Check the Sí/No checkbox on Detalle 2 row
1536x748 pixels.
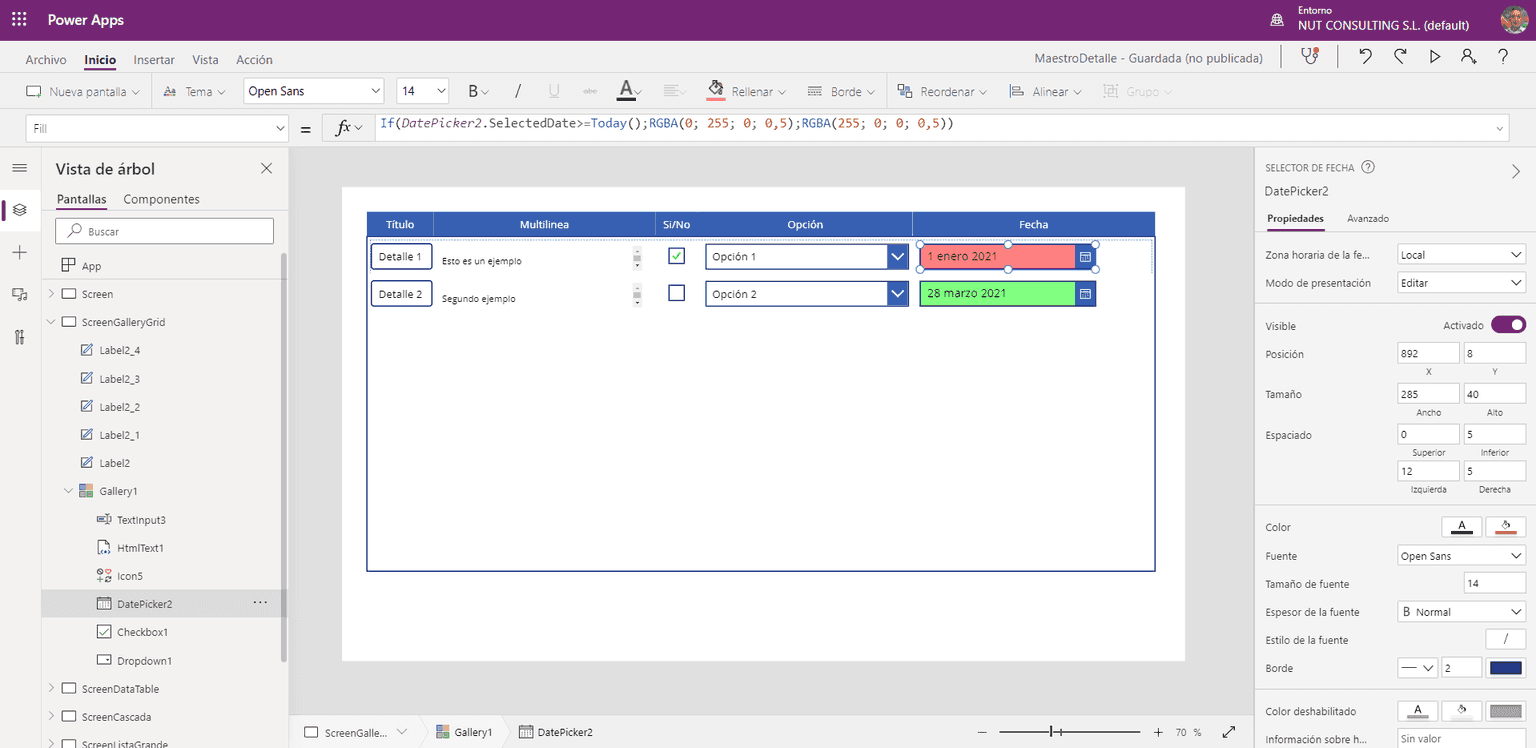pyautogui.click(x=676, y=293)
